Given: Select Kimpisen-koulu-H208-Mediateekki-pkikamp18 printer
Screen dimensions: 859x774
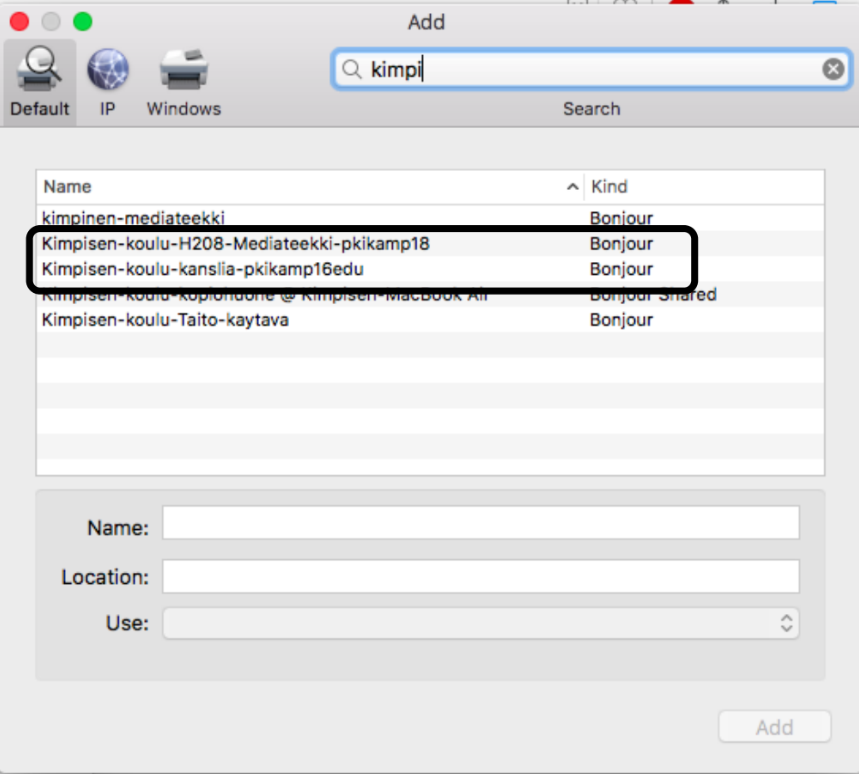Looking at the screenshot, I should pyautogui.click(x=236, y=243).
